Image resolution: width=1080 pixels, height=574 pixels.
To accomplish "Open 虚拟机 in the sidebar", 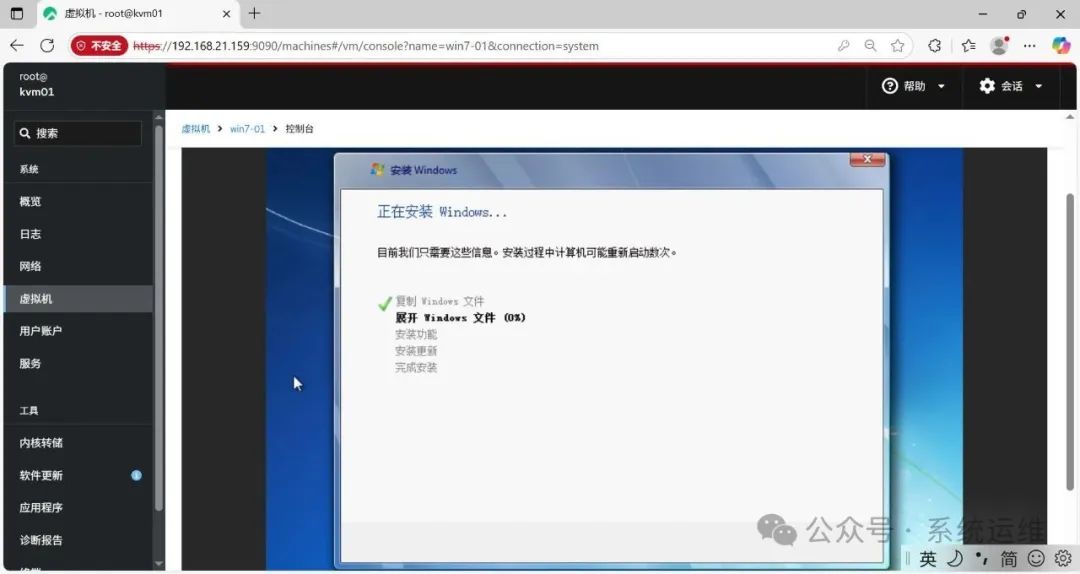I will click(x=78, y=298).
